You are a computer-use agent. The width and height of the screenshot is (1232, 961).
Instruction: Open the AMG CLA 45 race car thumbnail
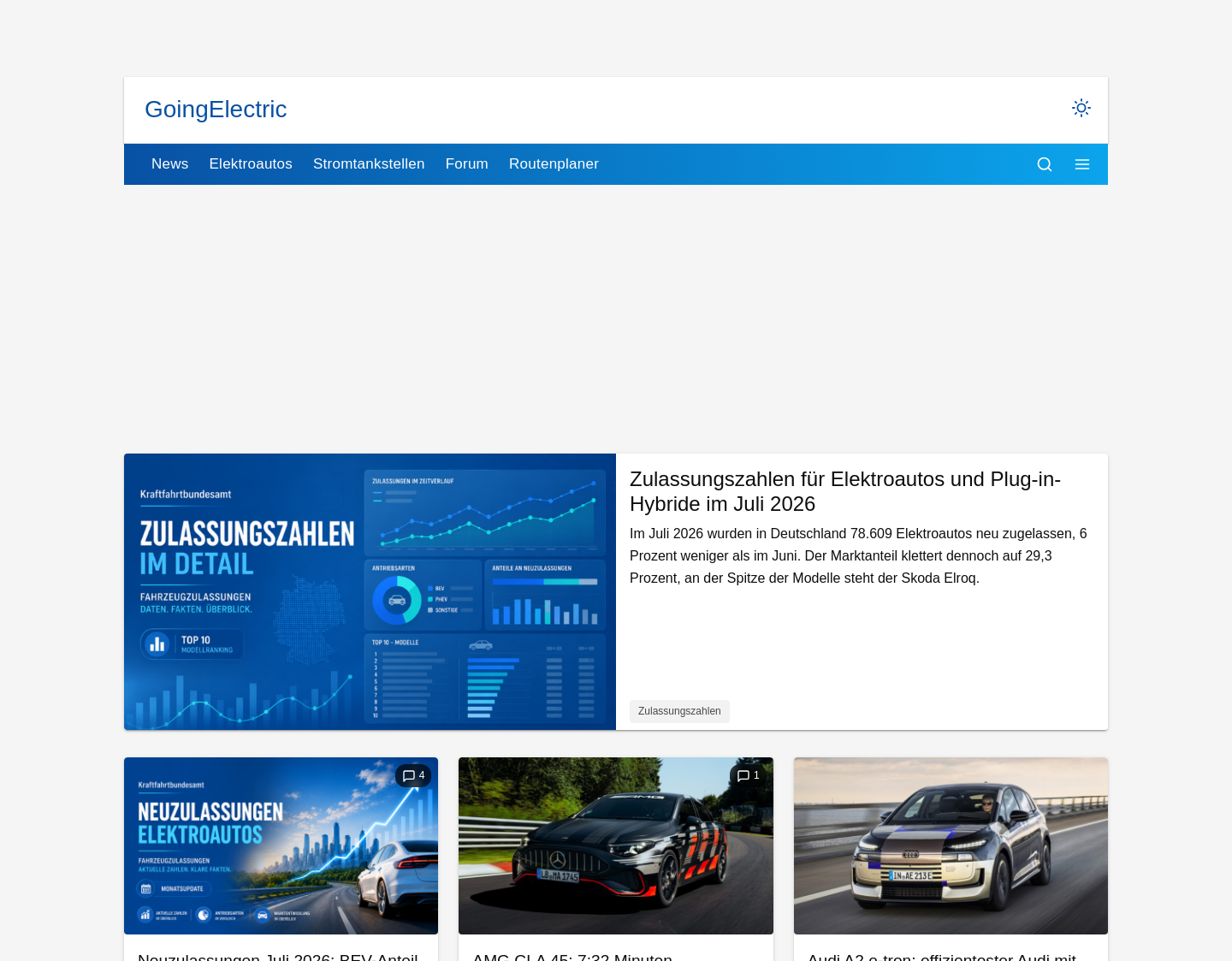[616, 845]
